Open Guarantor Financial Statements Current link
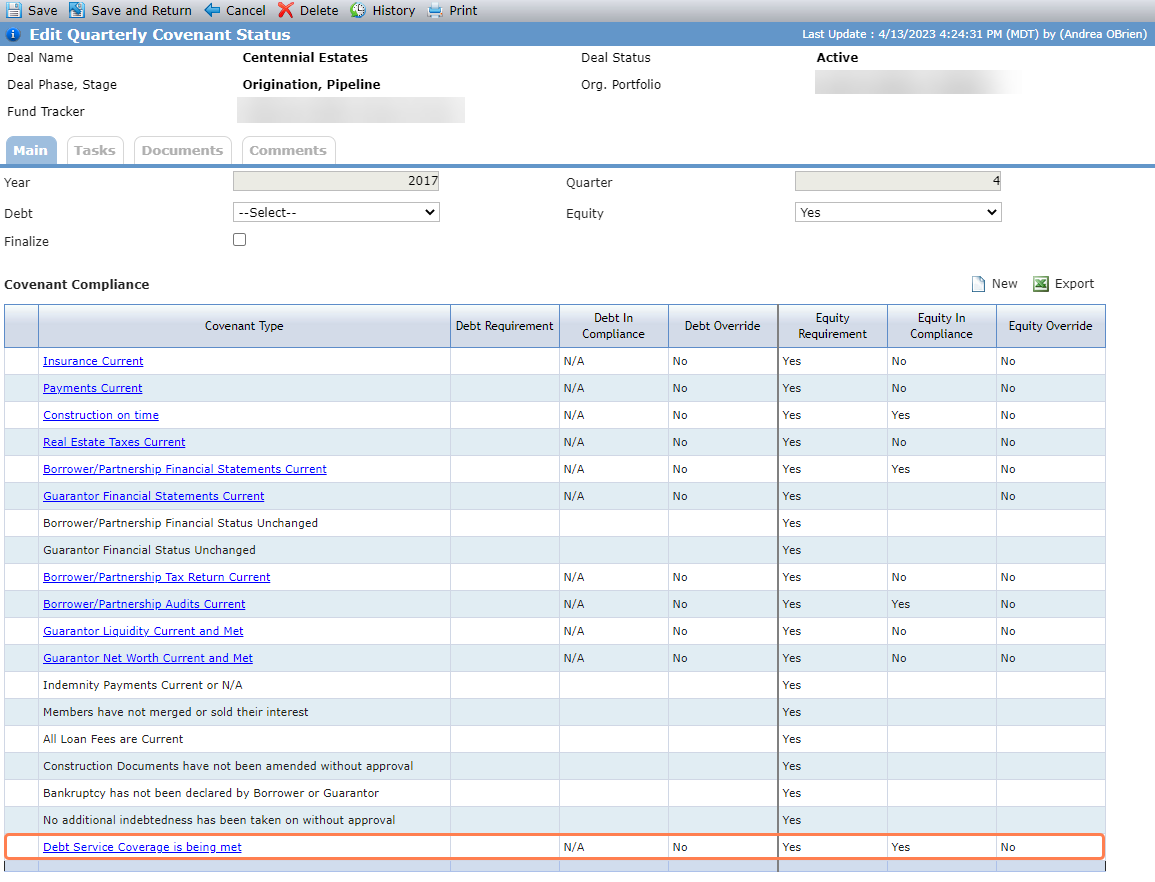This screenshot has height=882, width=1155. click(153, 496)
